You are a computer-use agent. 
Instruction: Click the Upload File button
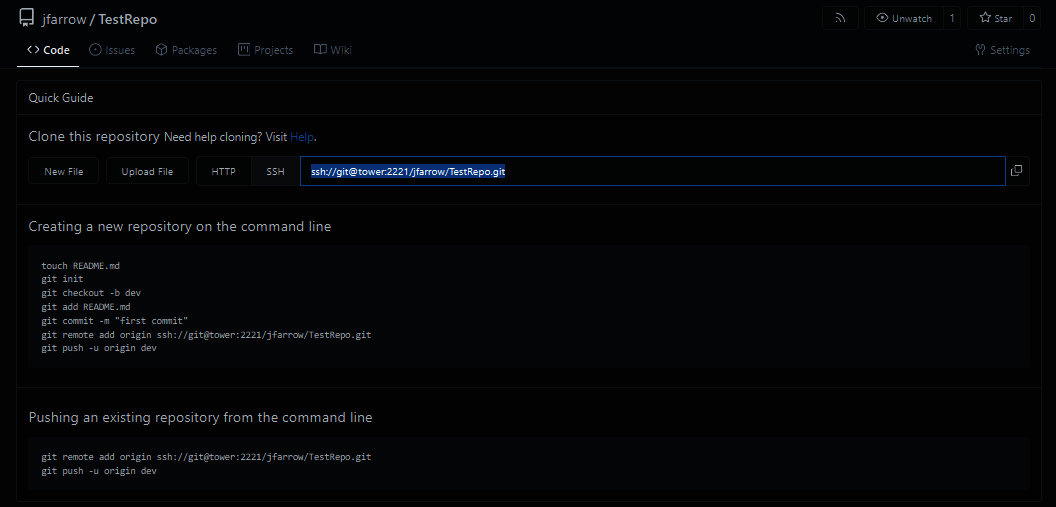(x=147, y=172)
